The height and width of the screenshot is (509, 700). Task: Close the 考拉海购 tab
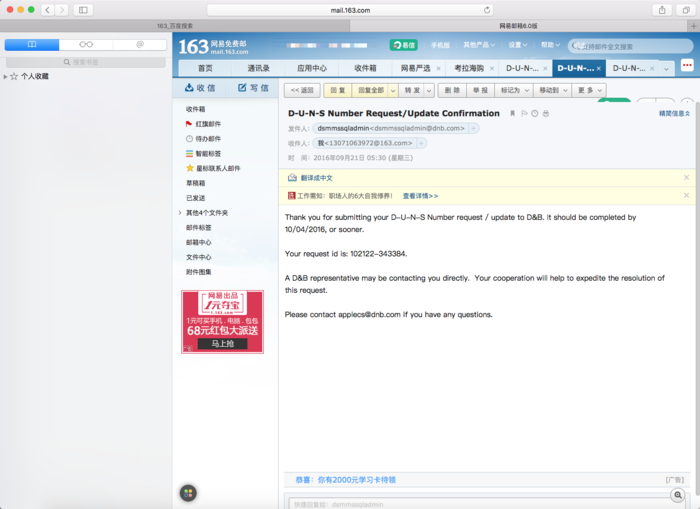tap(492, 69)
